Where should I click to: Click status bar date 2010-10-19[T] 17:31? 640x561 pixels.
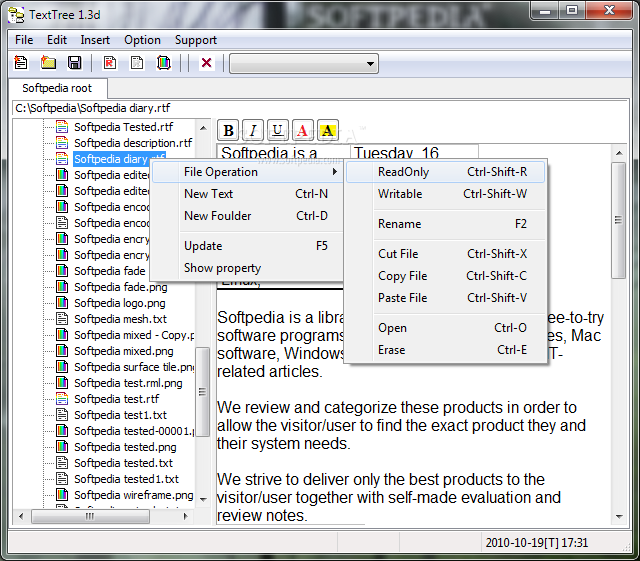click(537, 543)
